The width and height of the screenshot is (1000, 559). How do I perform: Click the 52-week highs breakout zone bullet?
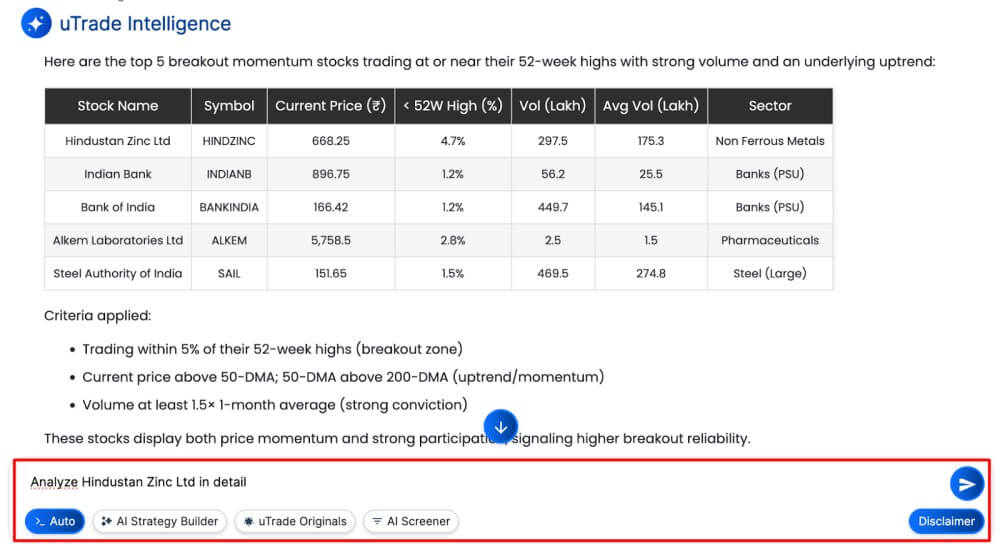(x=272, y=349)
